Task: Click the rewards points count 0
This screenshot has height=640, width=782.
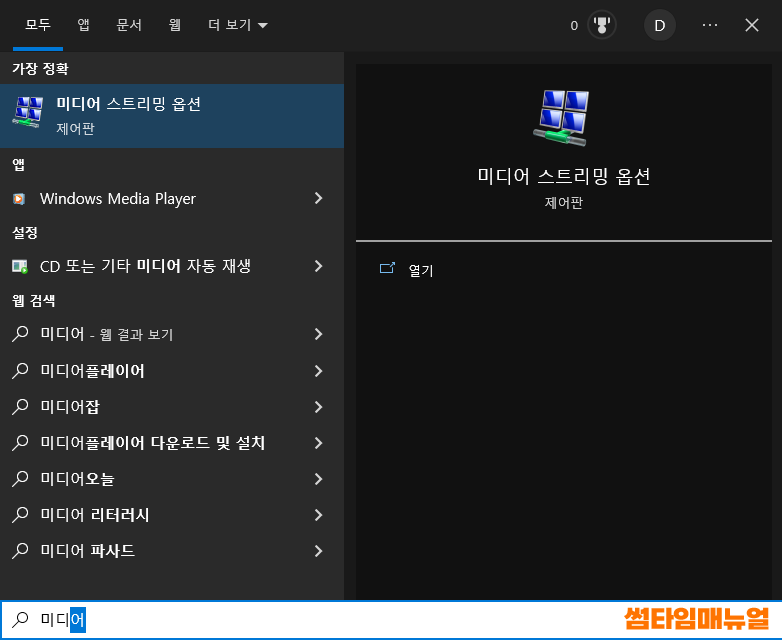Action: coord(574,25)
